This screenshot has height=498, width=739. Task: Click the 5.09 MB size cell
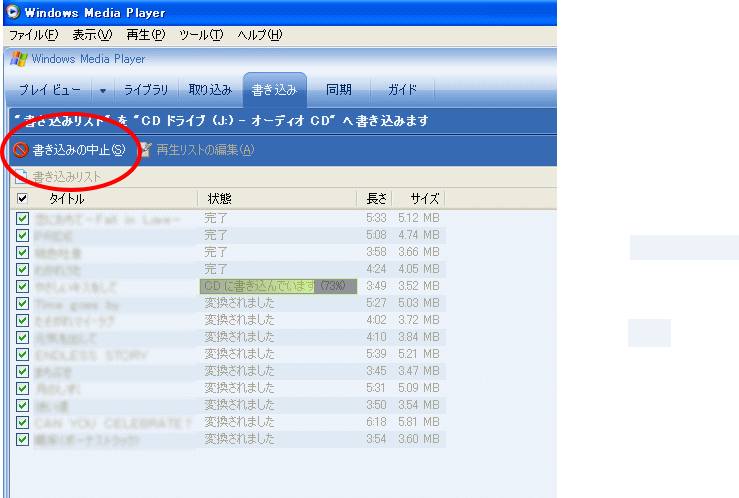point(419,388)
